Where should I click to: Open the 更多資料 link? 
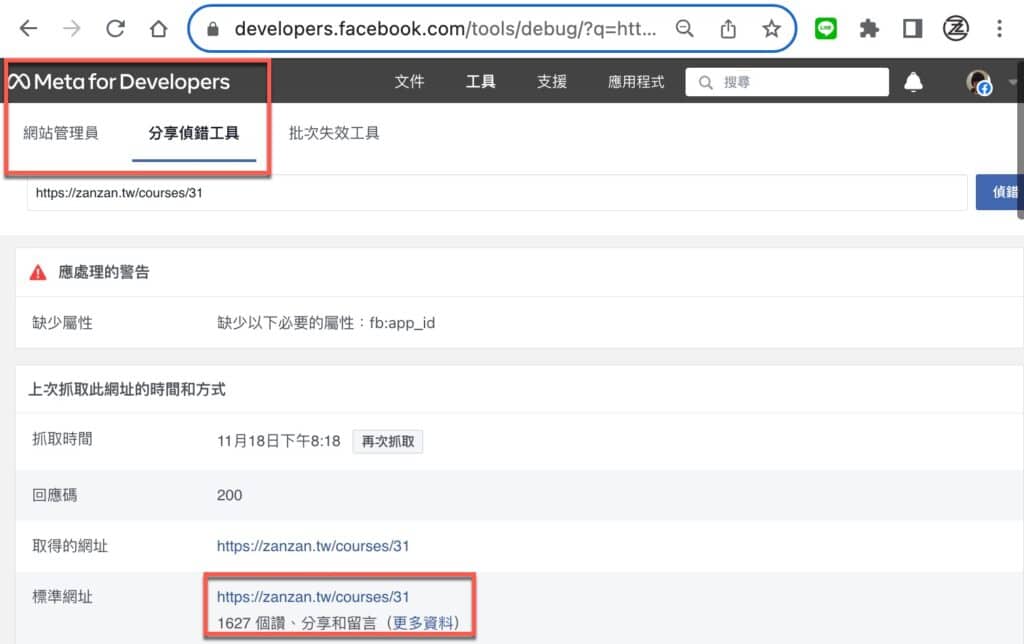pos(423,623)
